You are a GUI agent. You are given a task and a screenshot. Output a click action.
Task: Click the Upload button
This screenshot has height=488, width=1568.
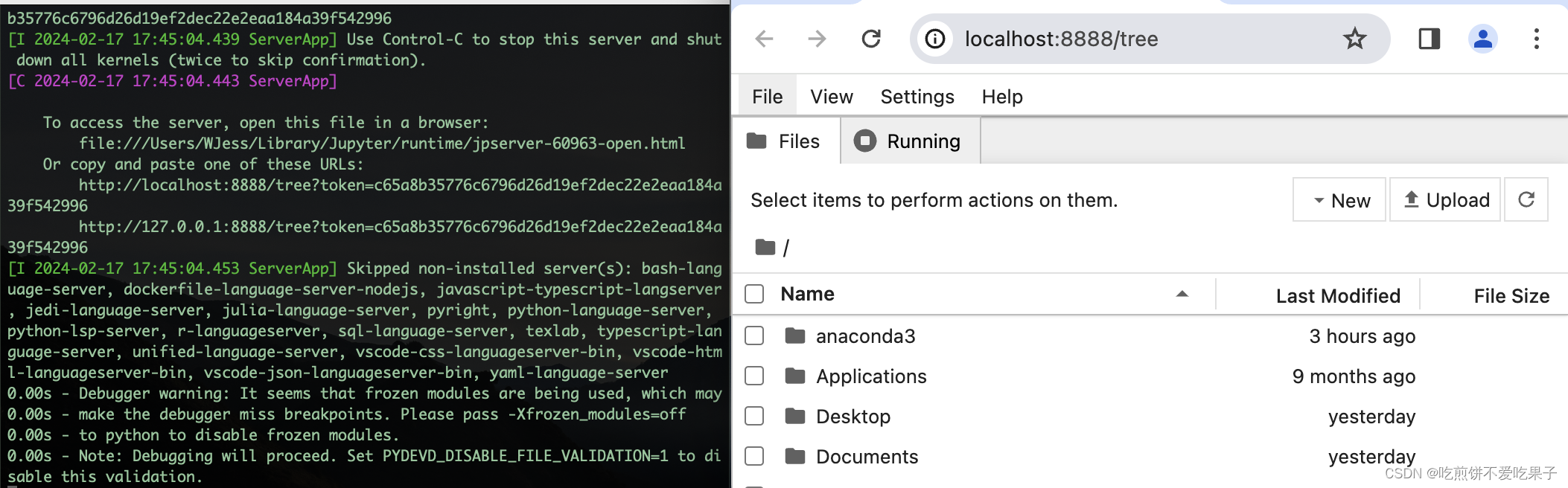point(1445,199)
